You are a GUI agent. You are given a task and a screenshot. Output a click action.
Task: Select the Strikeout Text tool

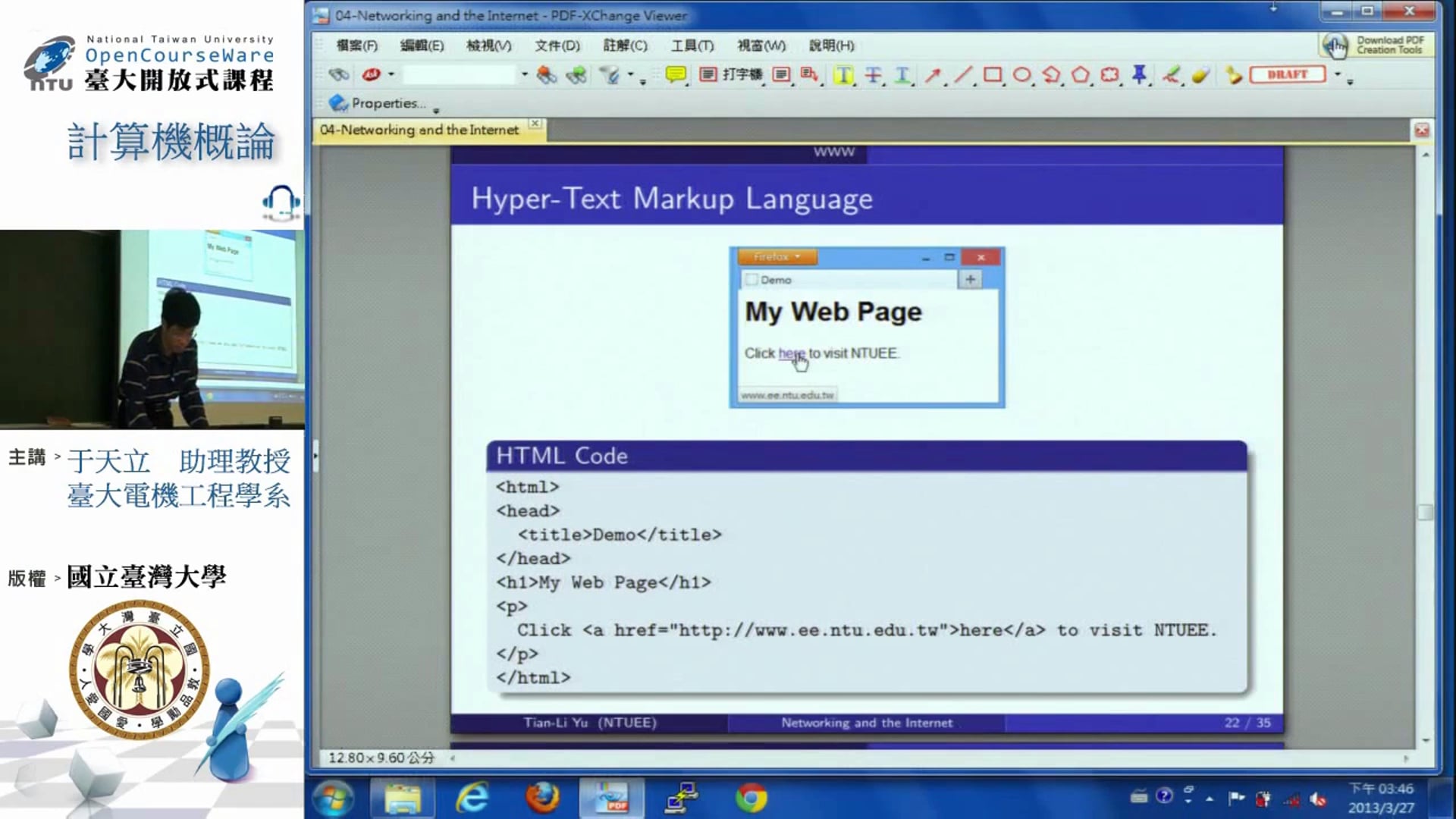pos(873,74)
